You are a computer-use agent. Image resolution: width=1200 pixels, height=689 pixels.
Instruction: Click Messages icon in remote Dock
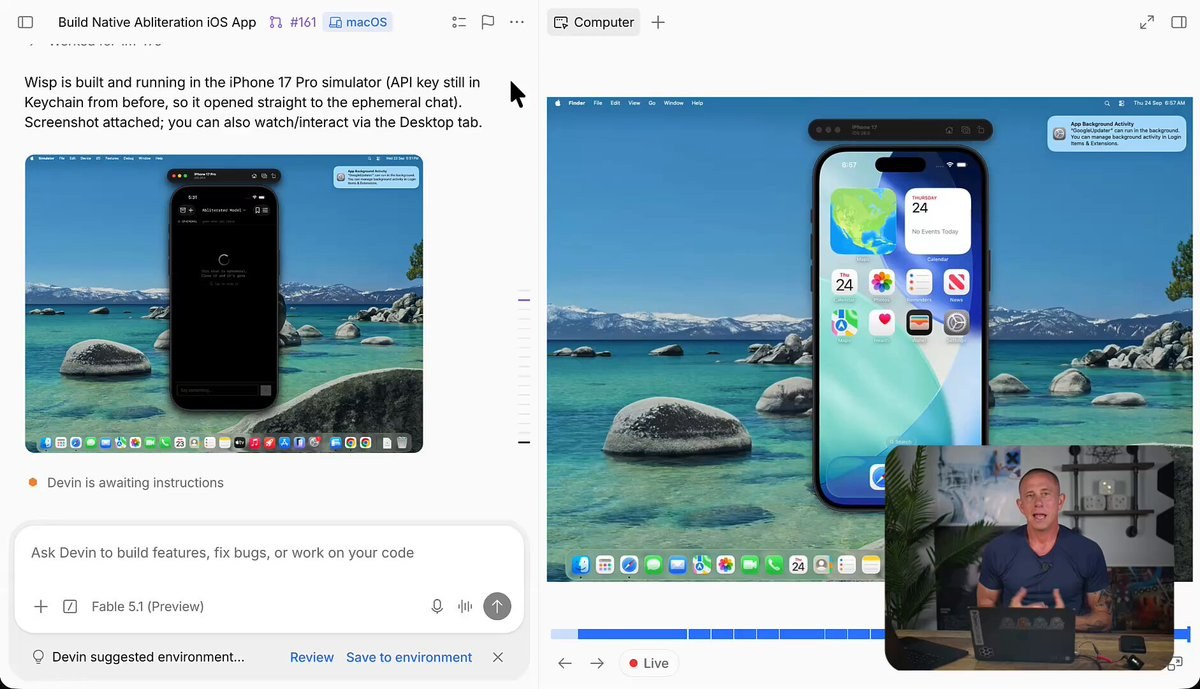(653, 565)
